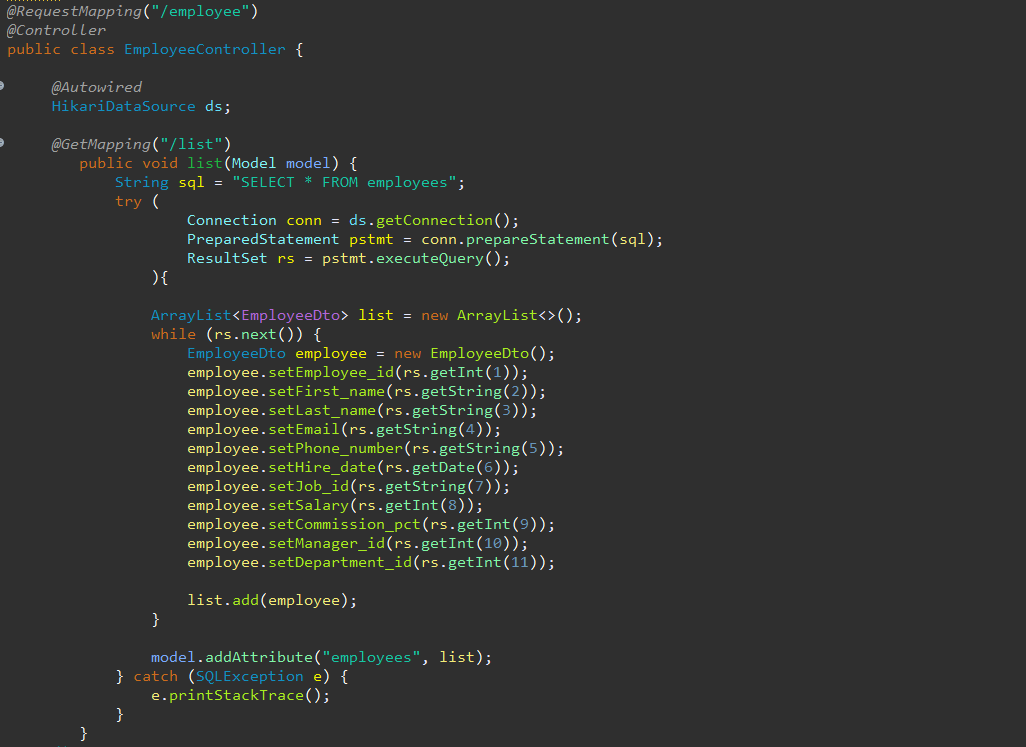The height and width of the screenshot is (747, 1026).
Task: Click the @RequestMapping annotation
Action: coord(74,12)
